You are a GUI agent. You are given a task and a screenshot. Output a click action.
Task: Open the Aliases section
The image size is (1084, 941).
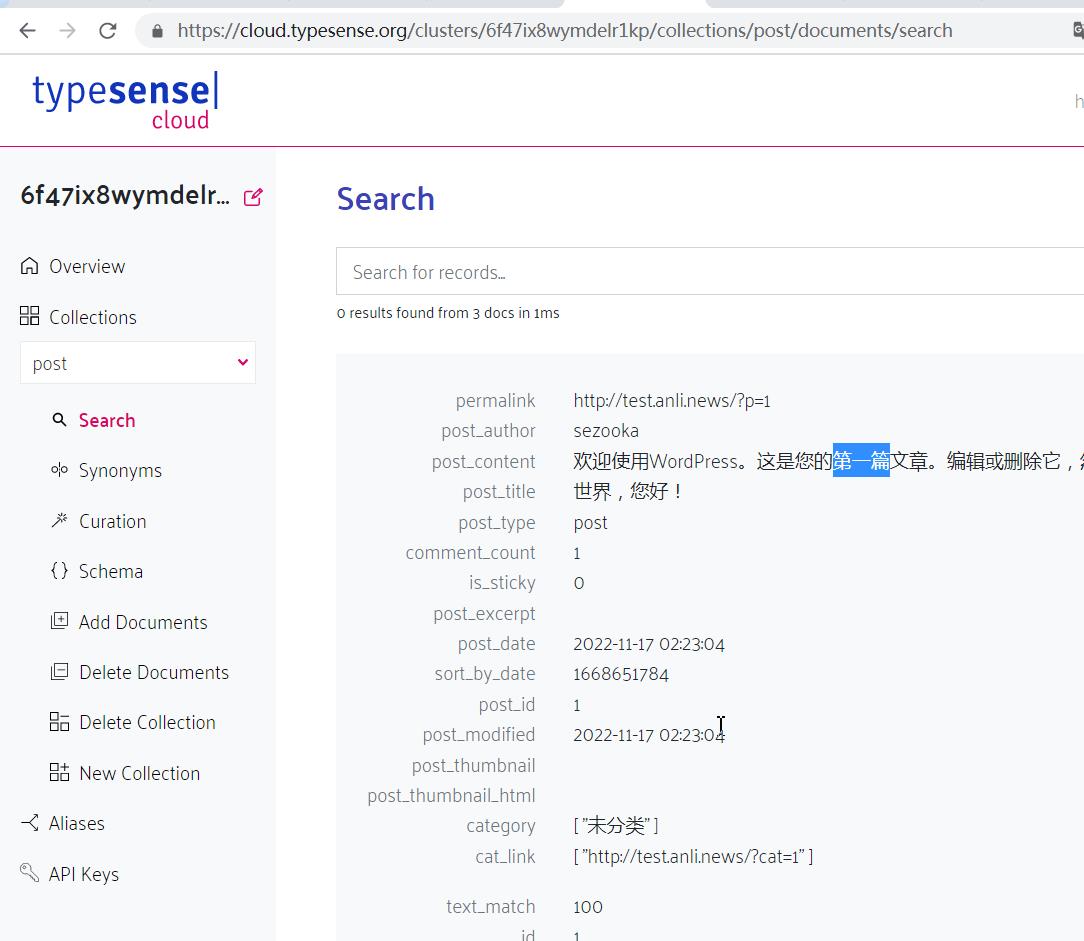76,823
